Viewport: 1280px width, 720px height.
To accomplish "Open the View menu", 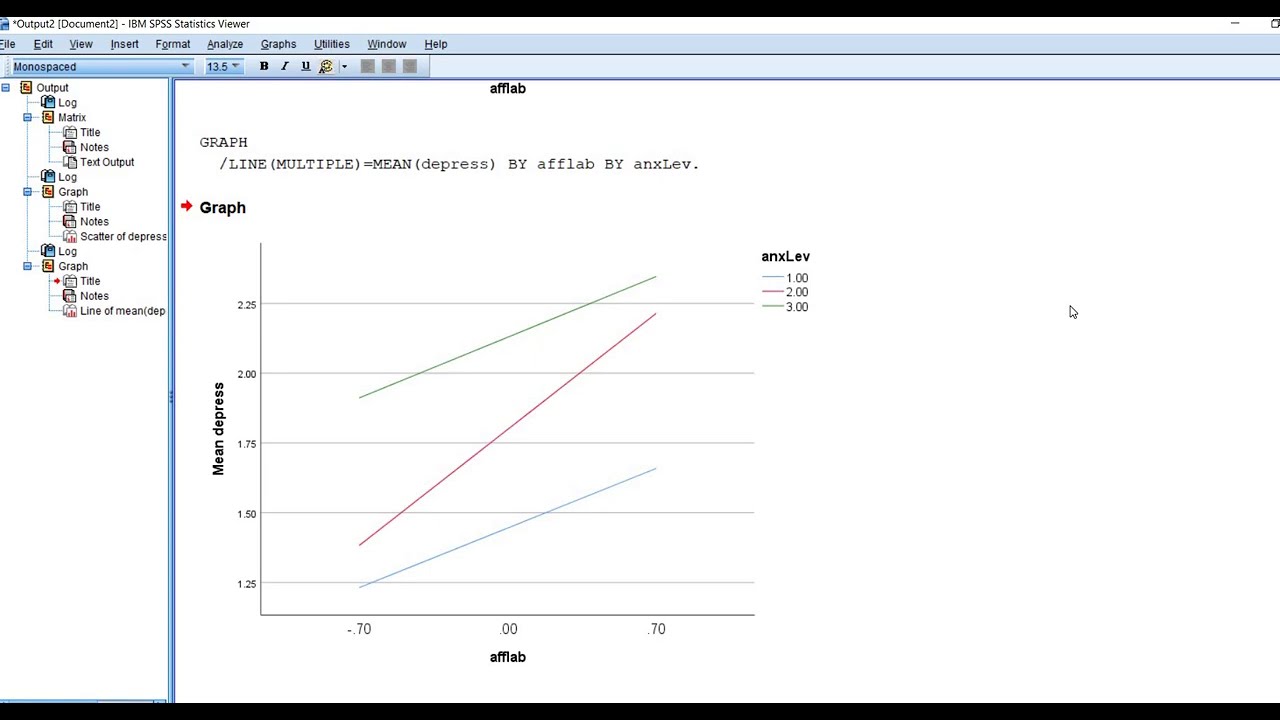I will click(x=81, y=44).
